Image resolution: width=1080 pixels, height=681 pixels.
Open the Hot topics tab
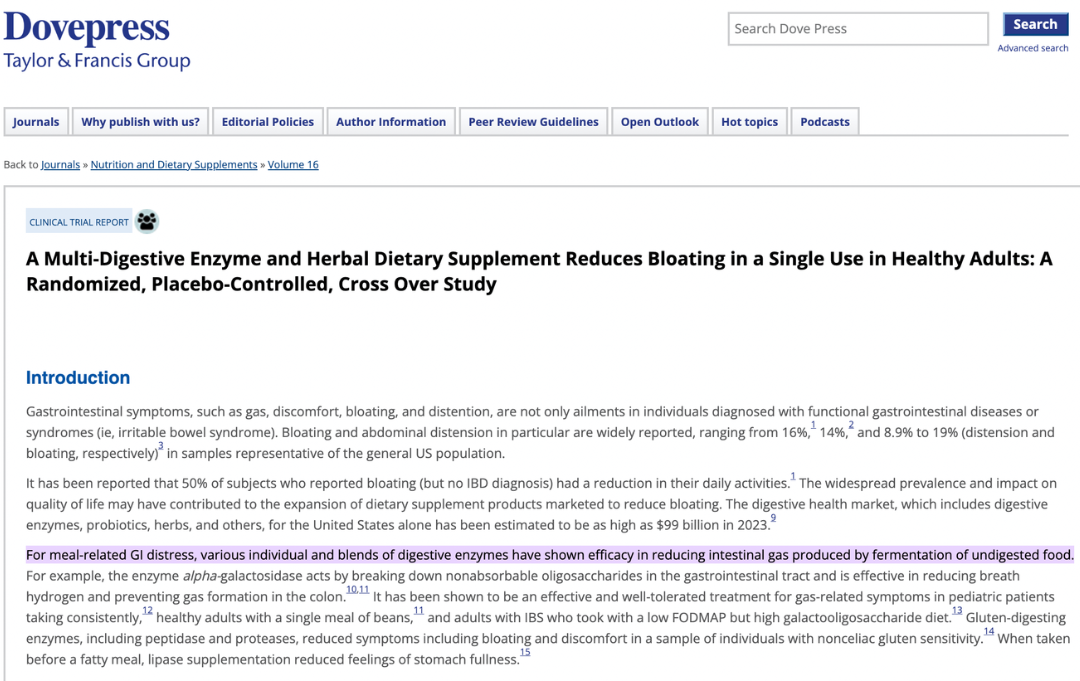749,122
